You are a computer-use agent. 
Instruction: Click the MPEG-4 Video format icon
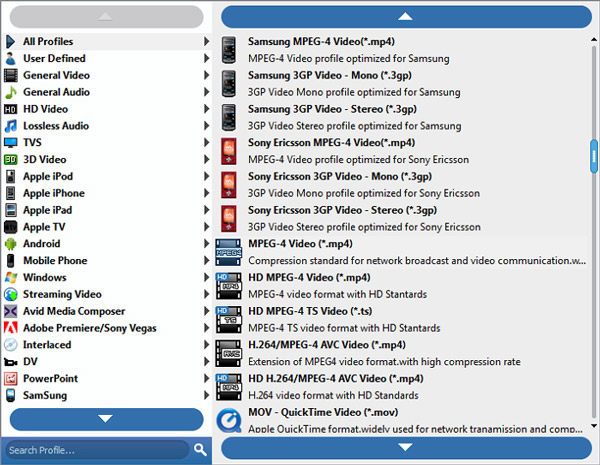(228, 252)
